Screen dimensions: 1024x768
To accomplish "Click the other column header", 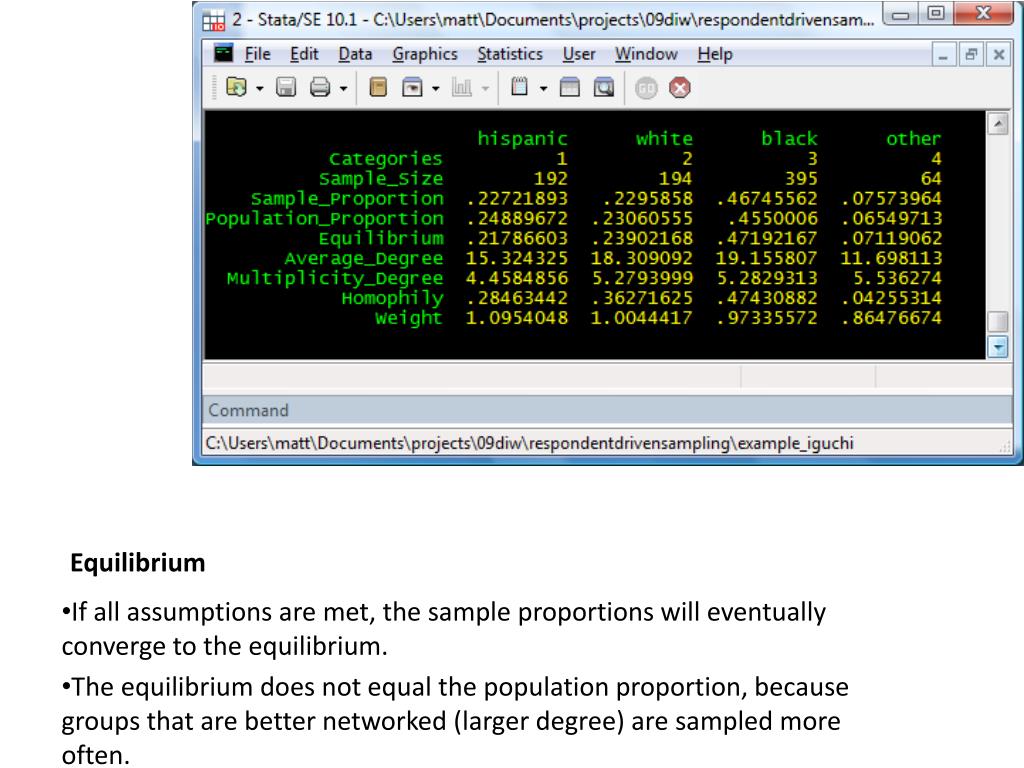I will 914,138.
